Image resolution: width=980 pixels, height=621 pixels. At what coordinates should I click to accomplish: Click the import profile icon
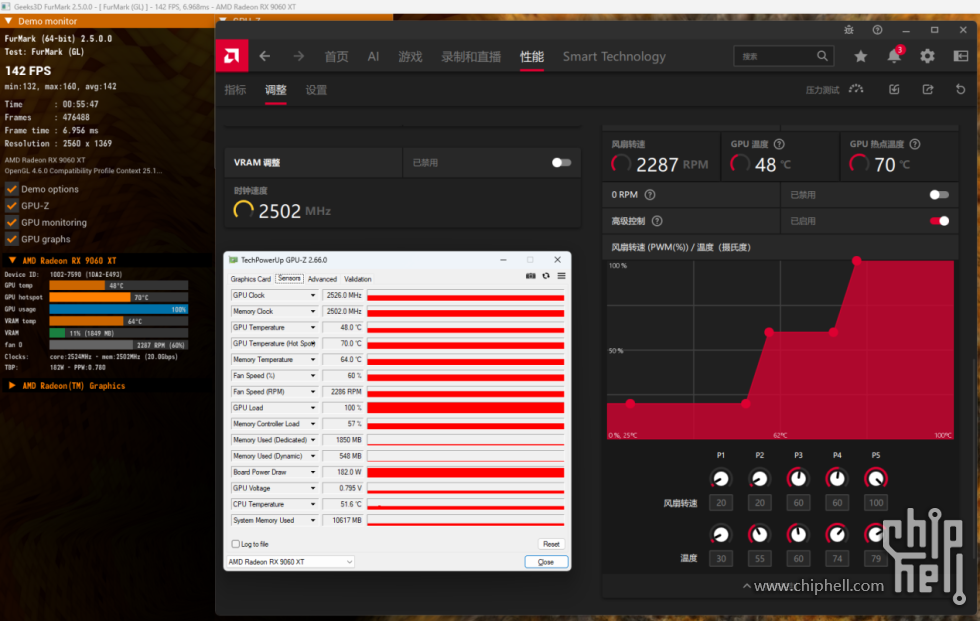[894, 89]
